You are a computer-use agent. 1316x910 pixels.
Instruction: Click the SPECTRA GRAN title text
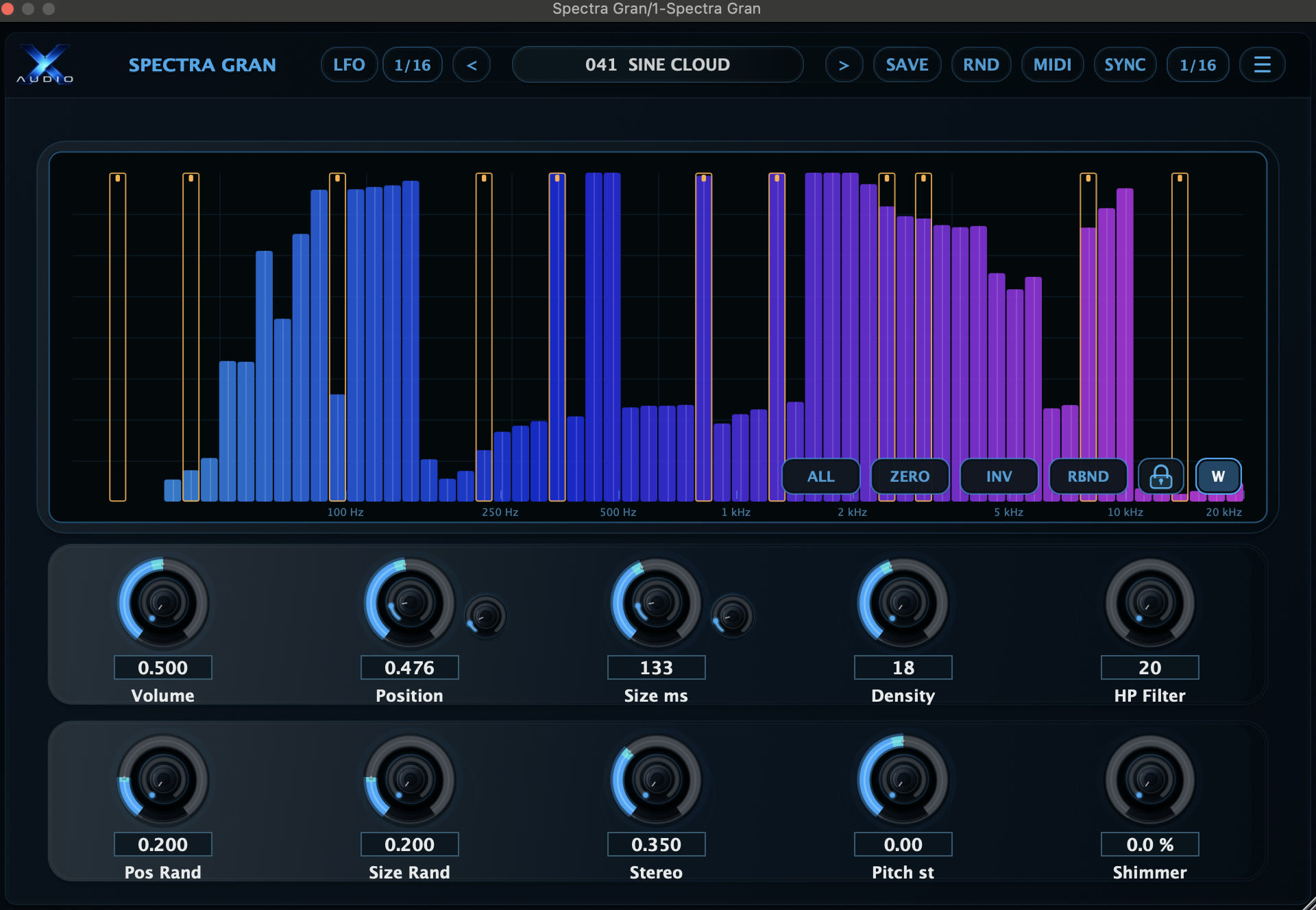pos(202,65)
